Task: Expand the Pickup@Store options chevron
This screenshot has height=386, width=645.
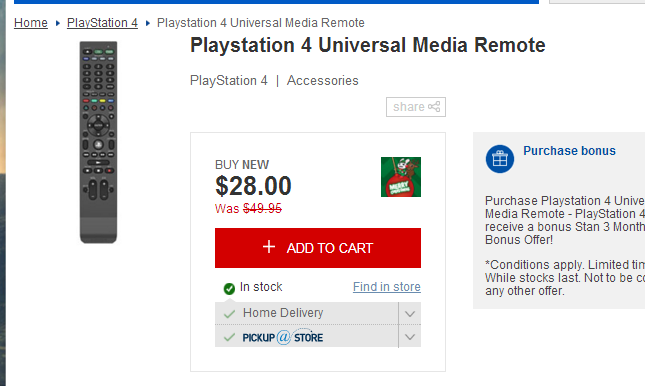Action: [x=410, y=337]
